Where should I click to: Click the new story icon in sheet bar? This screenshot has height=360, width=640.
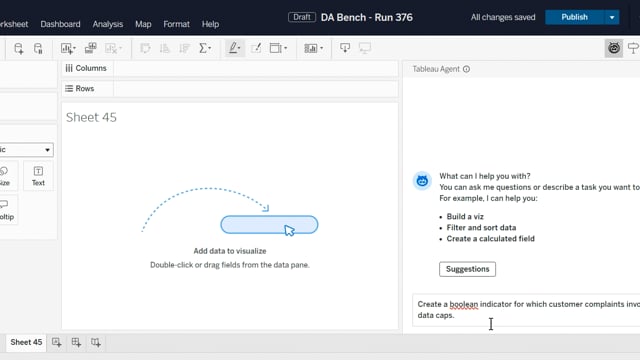(96, 342)
